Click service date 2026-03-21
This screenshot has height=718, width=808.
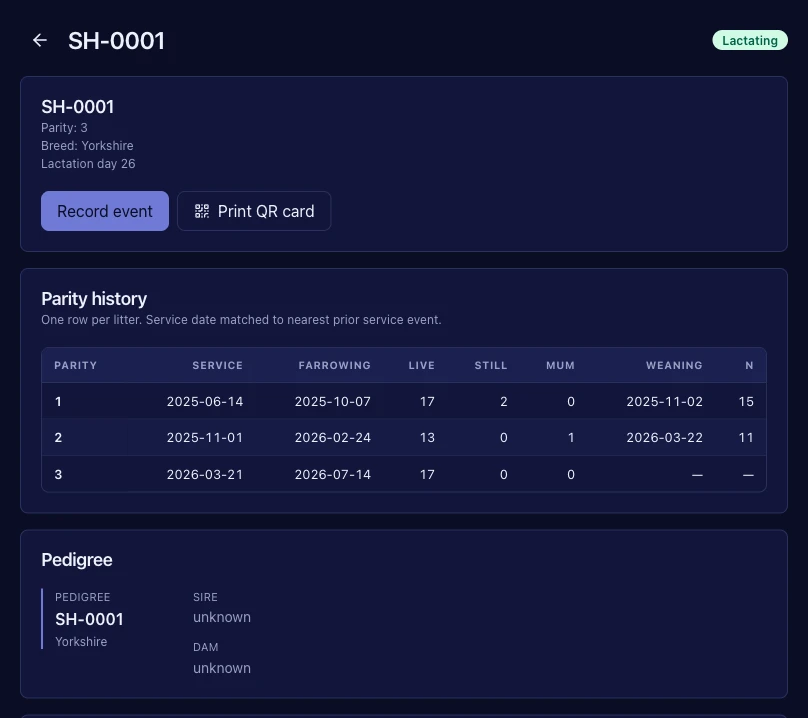[205, 475]
